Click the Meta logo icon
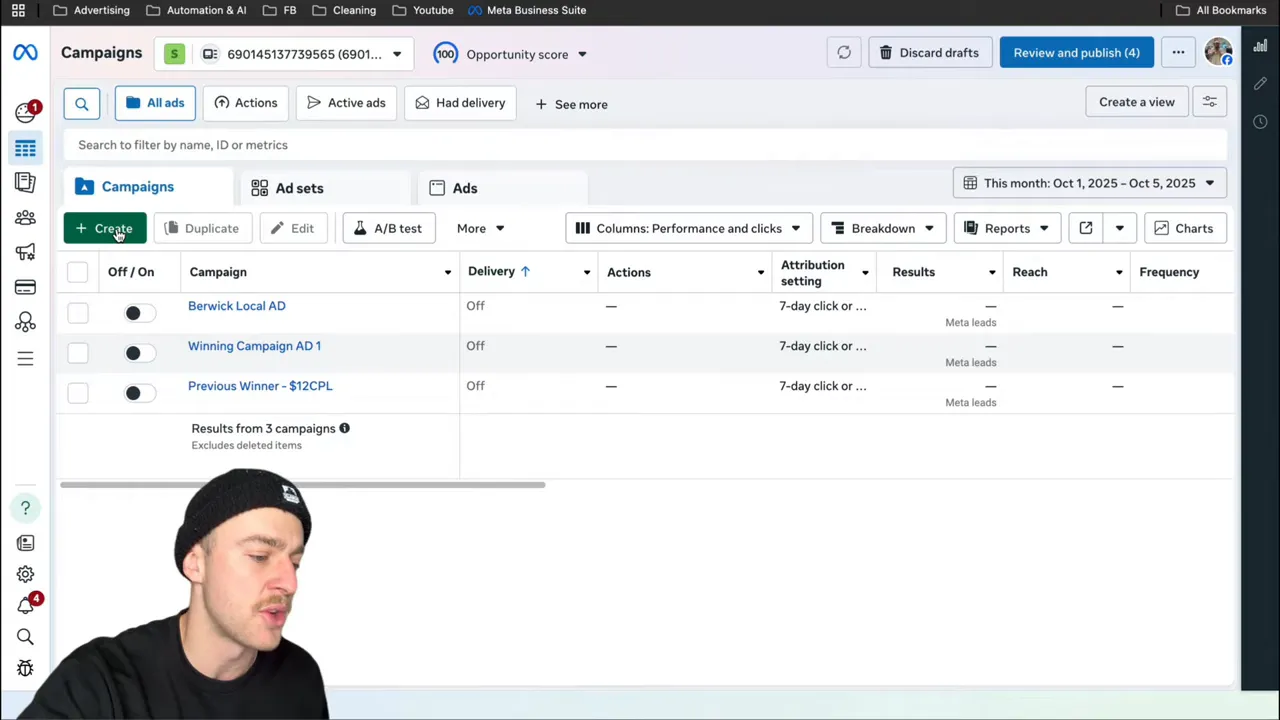This screenshot has height=720, width=1280. click(x=25, y=53)
